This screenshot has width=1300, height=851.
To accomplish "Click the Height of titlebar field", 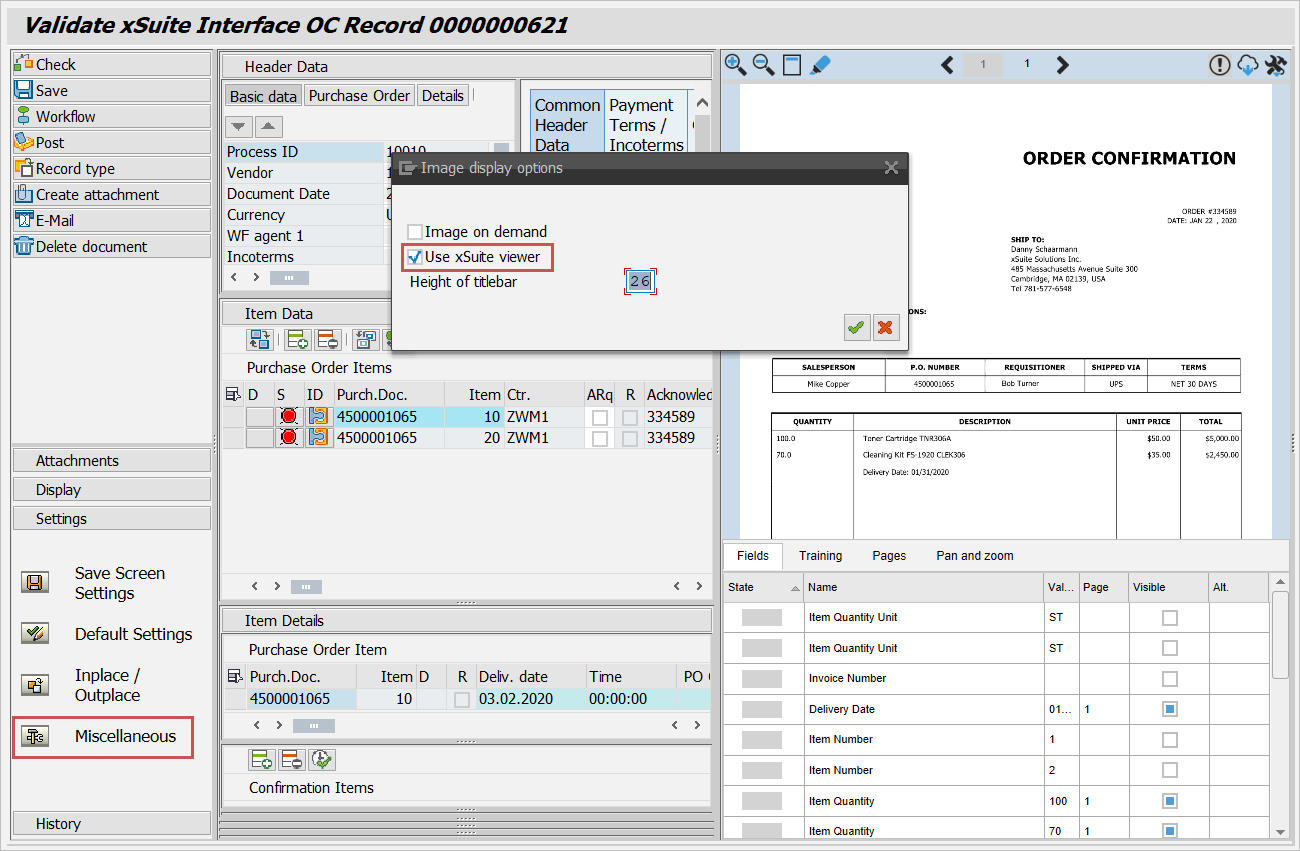I will tap(639, 282).
